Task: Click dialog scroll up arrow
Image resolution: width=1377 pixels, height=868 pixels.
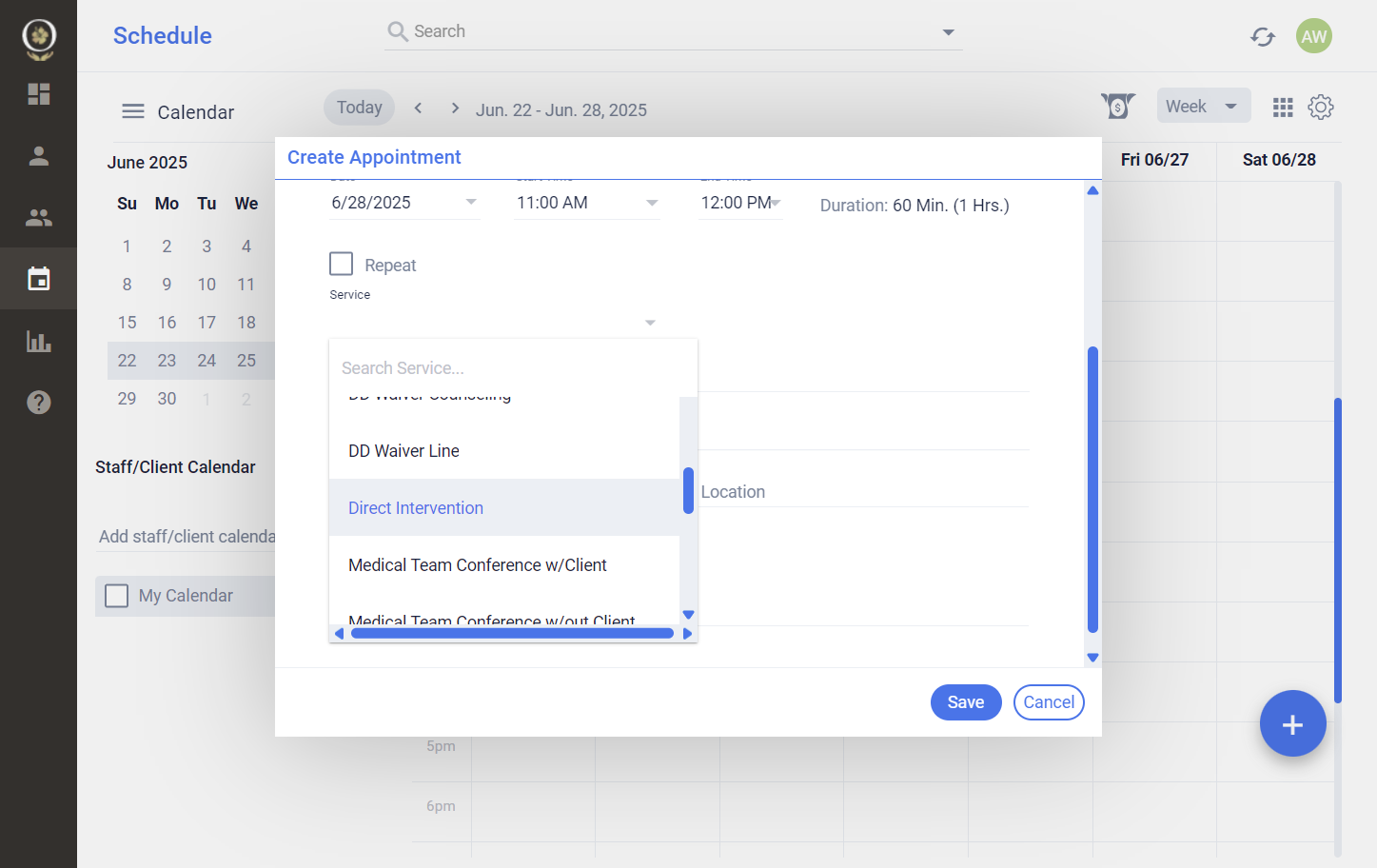Action: pyautogui.click(x=1092, y=191)
